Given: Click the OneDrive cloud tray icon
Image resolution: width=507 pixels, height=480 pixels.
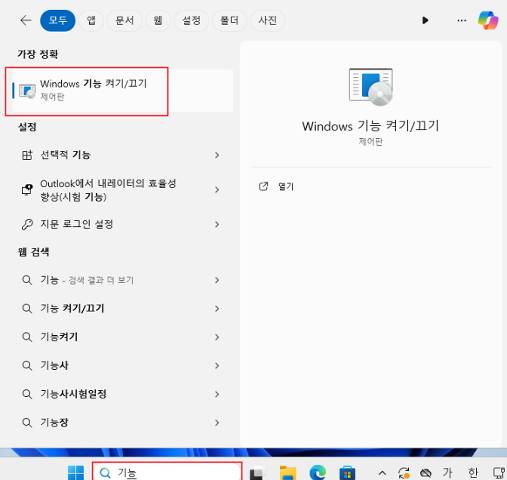Looking at the screenshot, I should (x=426, y=473).
